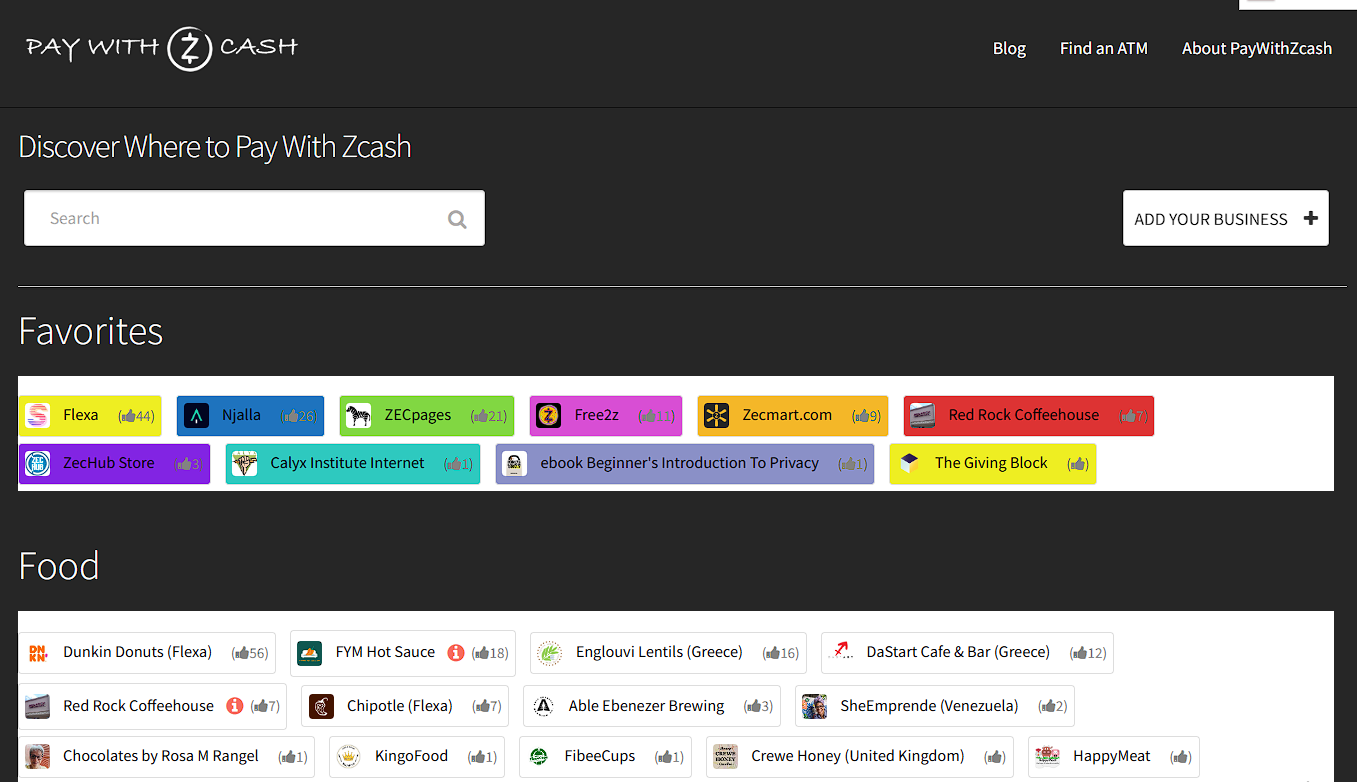Click the Able Ebenezer Brewing logo icon
Screen dimensions: 1357x782
pos(543,706)
